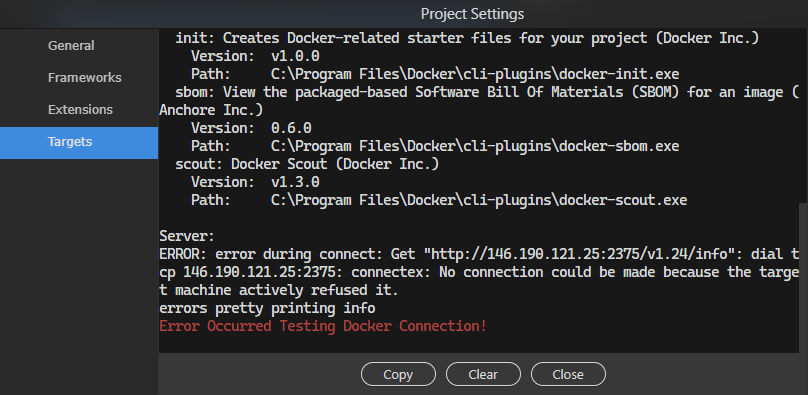Click the 'ERROR: error during connect' line

pos(479,254)
